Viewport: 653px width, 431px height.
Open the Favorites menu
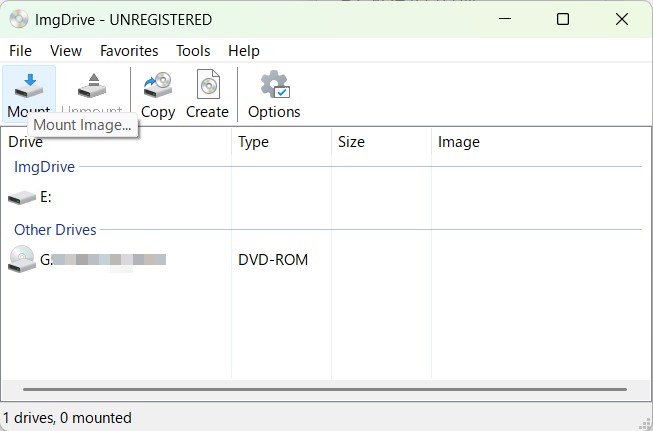tap(129, 51)
